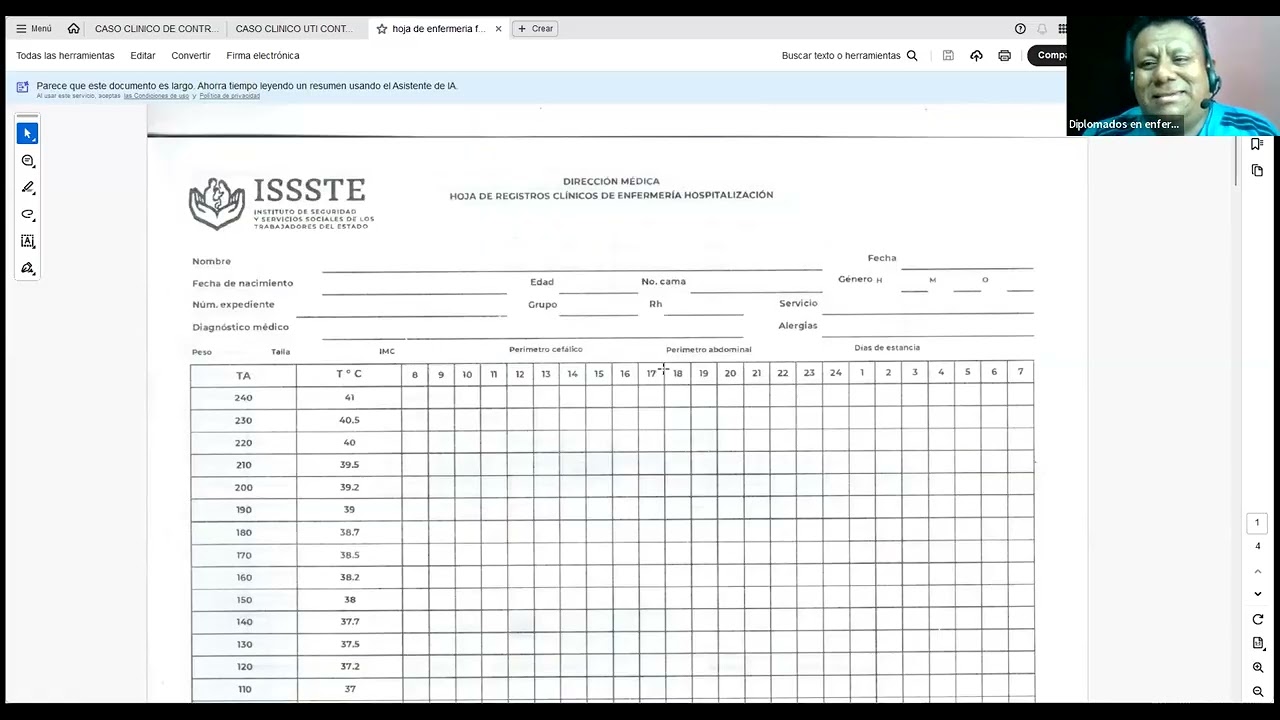Select the sign/fill tool icon
The width and height of the screenshot is (1280, 720).
point(27,268)
